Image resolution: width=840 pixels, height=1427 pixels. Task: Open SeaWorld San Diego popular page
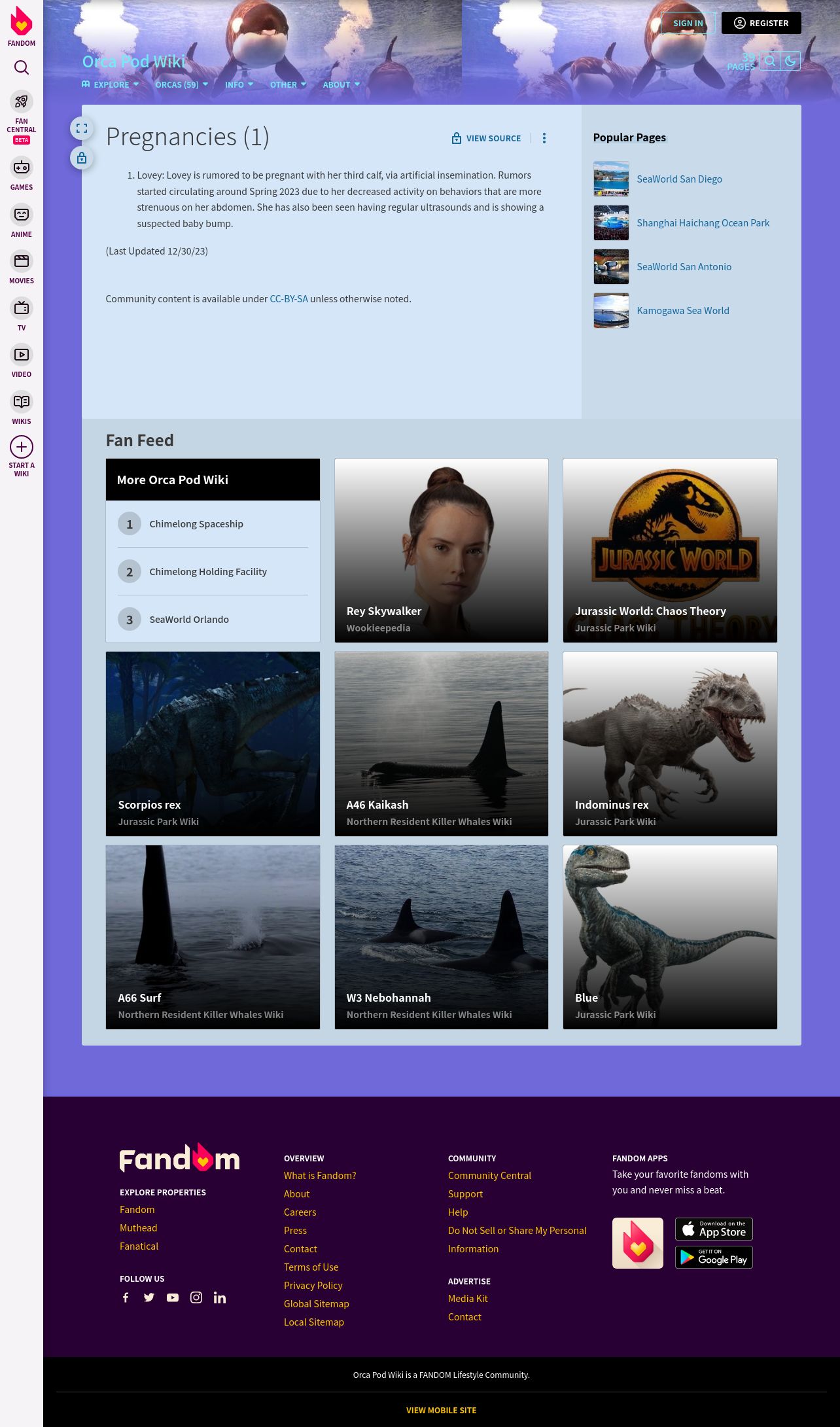680,179
